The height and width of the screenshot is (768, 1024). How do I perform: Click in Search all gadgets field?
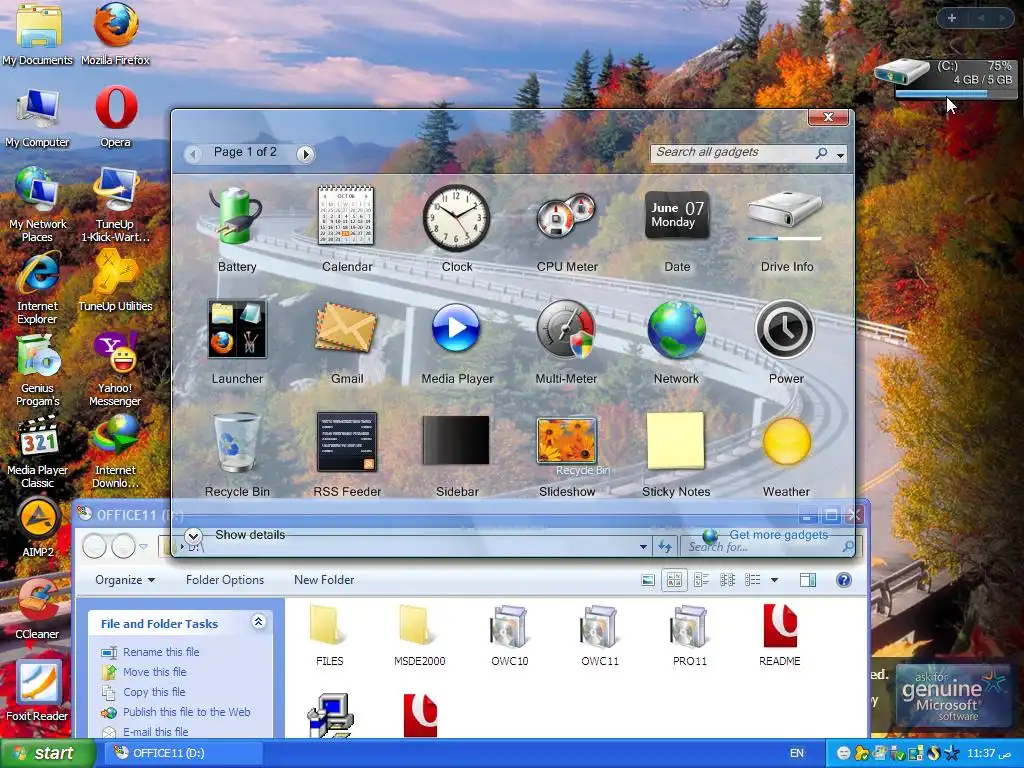pos(731,153)
